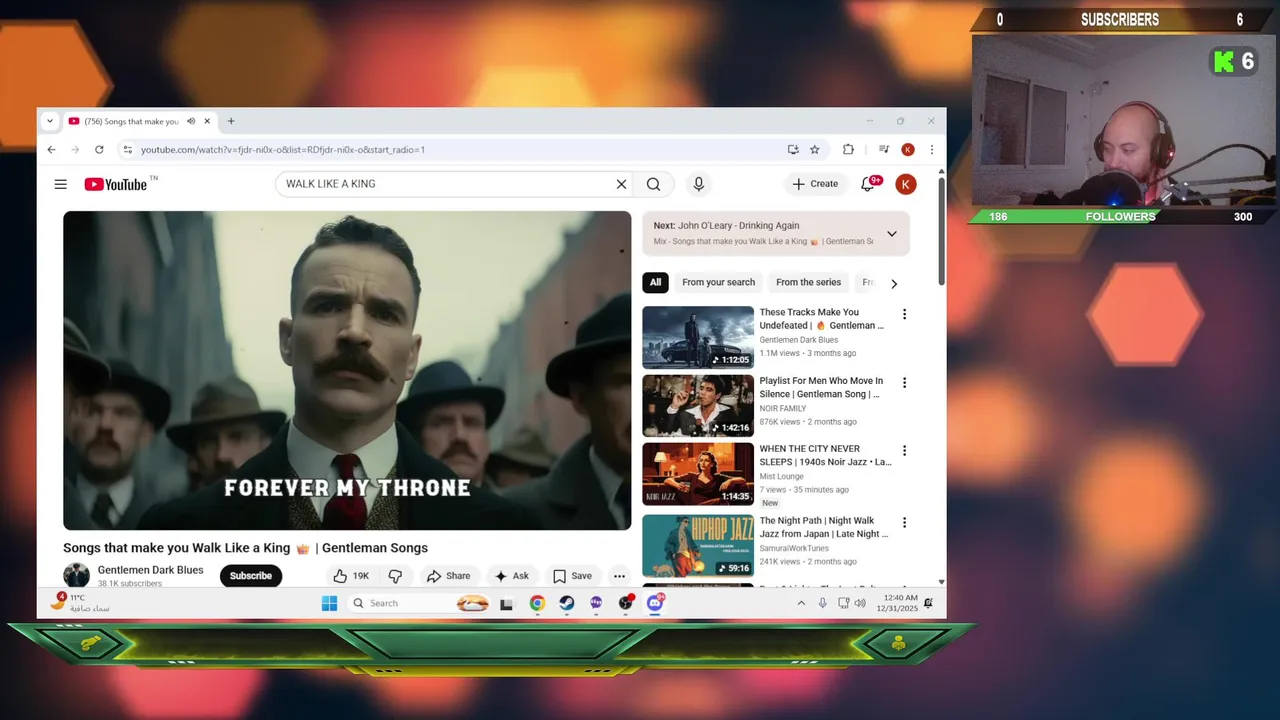Save the video to a playlist
Screen dimensions: 1280x720
573,576
